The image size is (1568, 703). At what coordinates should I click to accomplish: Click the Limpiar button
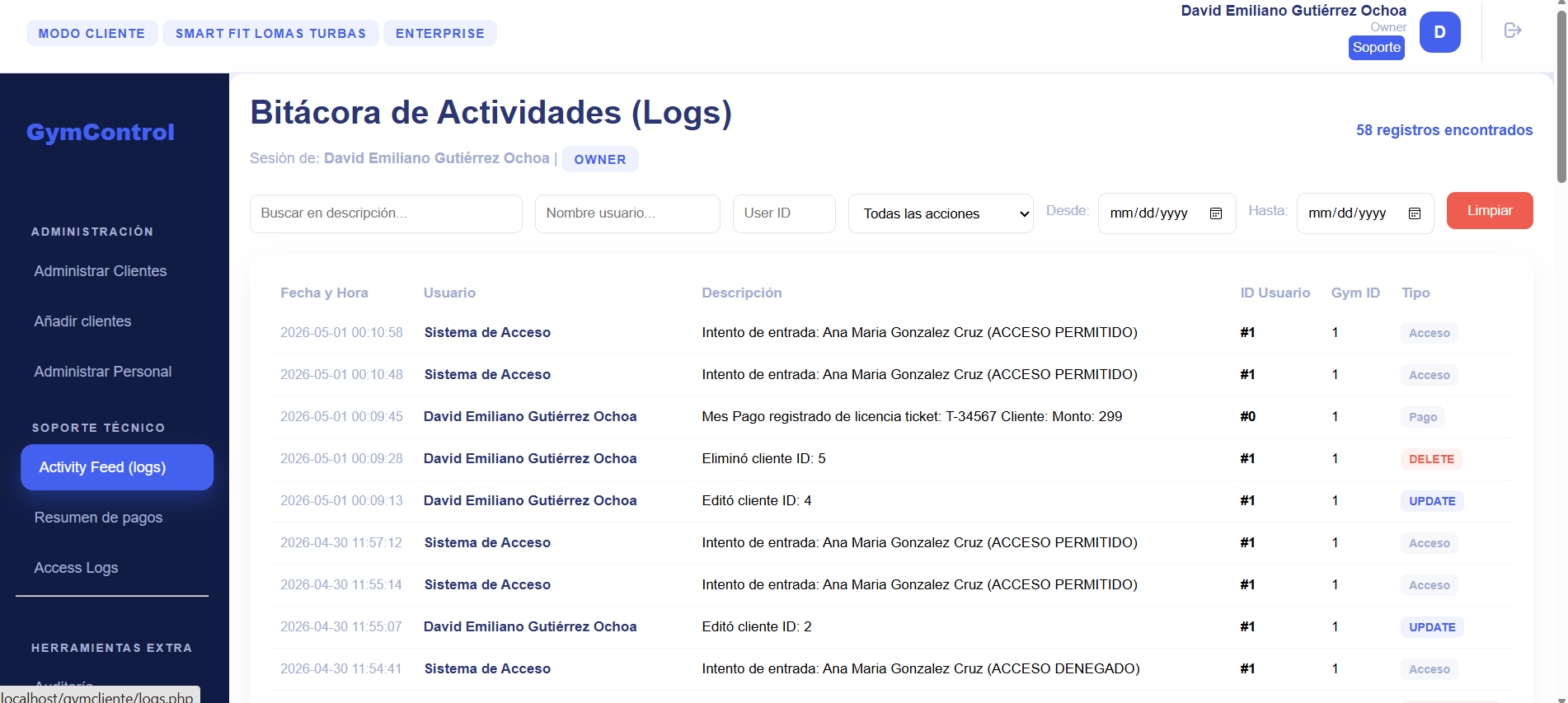click(x=1490, y=210)
